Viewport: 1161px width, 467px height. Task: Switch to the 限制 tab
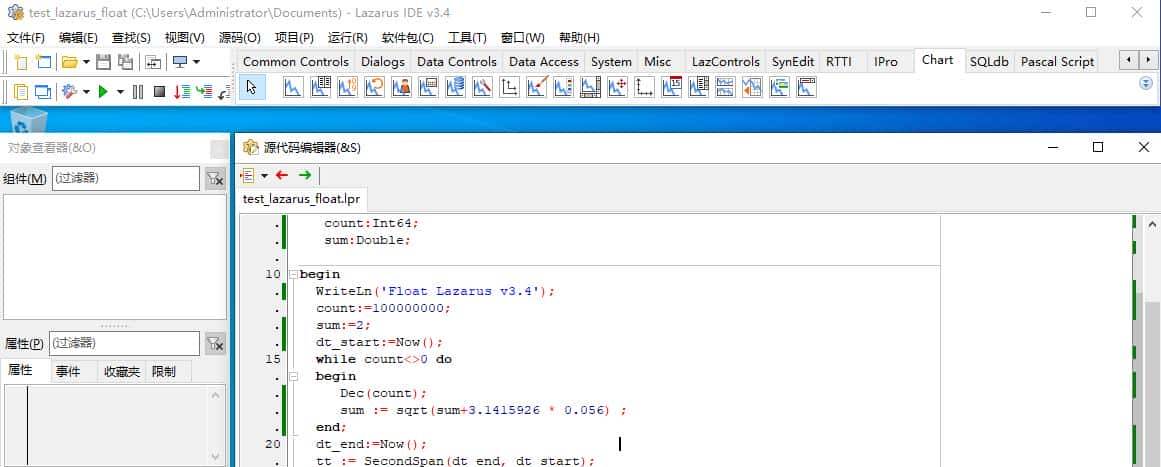[164, 372]
